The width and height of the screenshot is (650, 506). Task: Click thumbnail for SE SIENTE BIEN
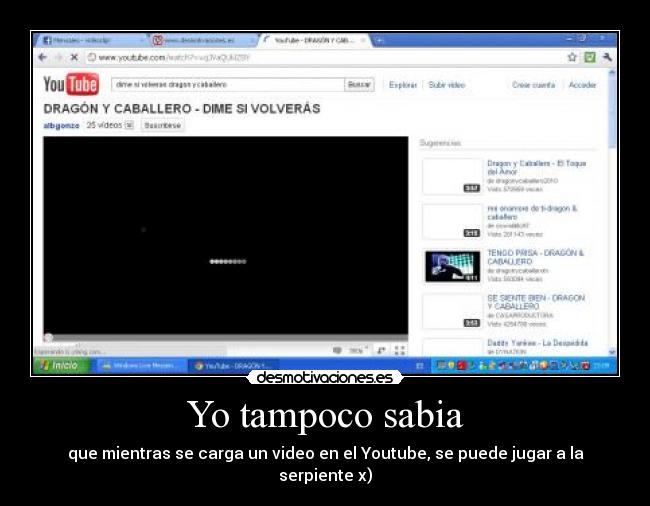452,311
